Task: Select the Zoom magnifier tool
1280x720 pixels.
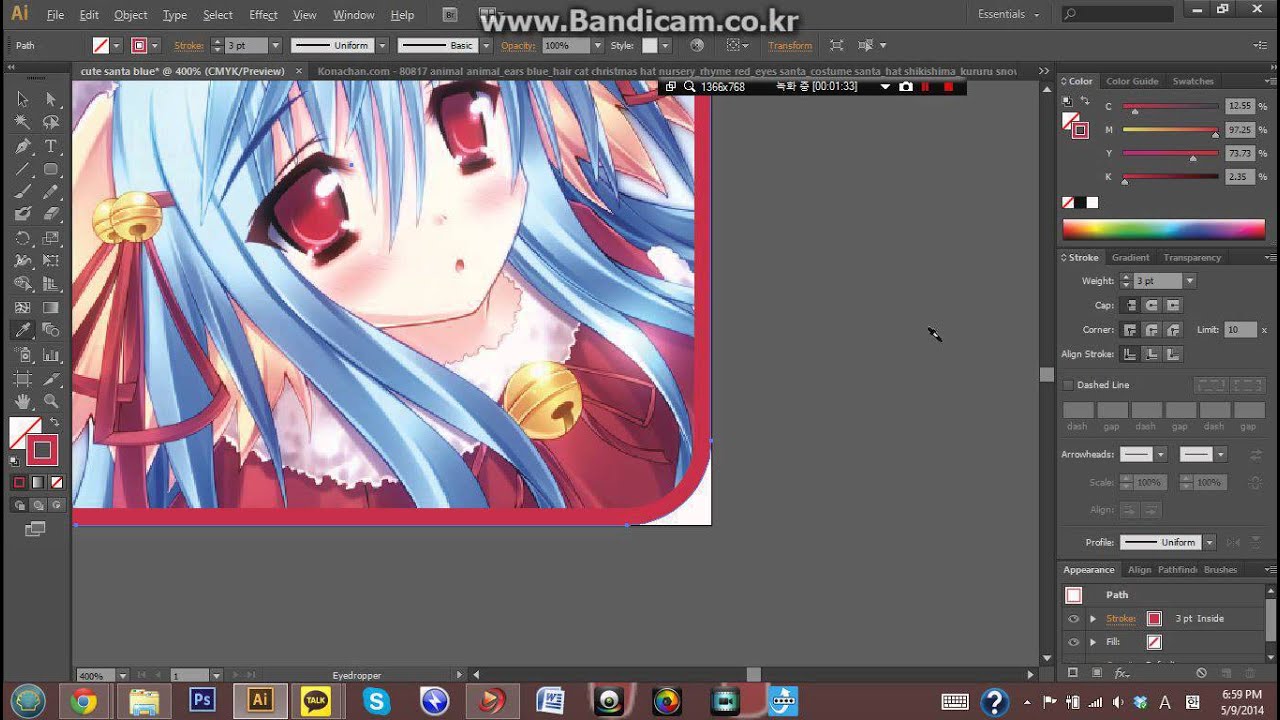Action: click(51, 401)
